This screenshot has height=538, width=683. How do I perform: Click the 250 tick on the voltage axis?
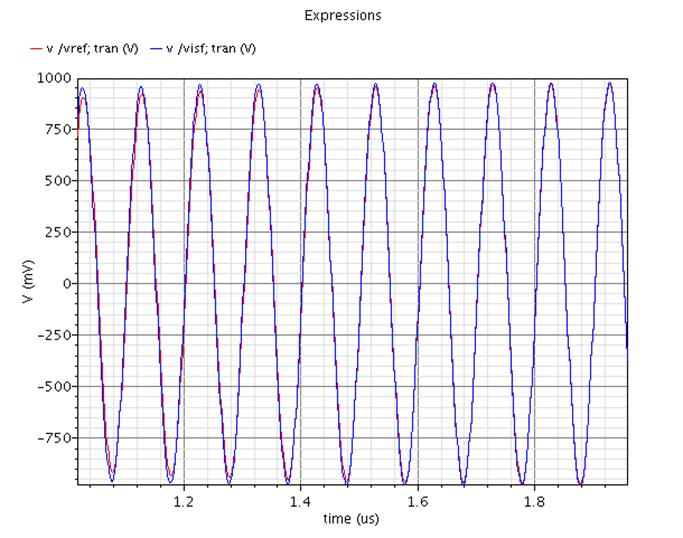pos(58,232)
